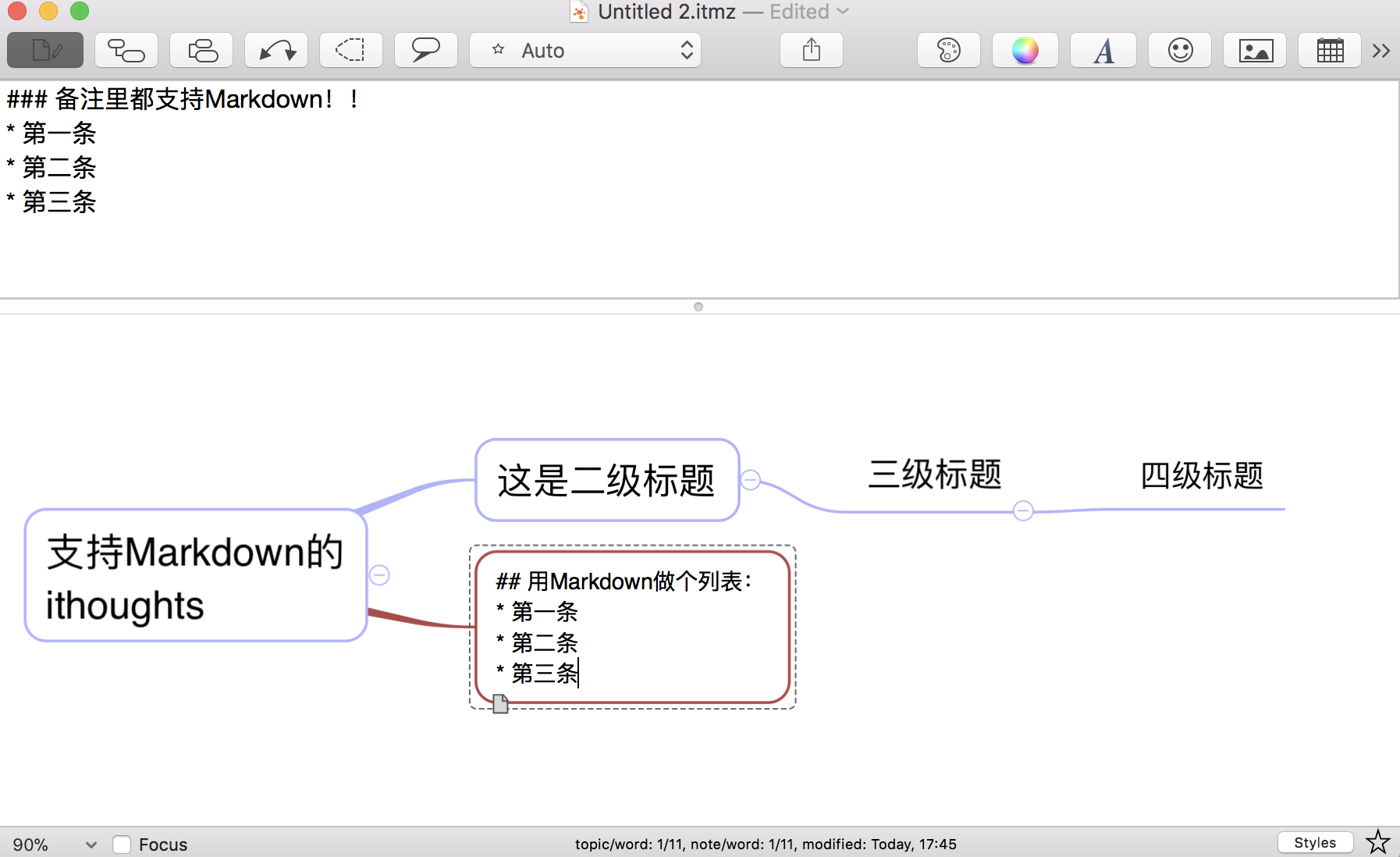
Task: Click the notes pane divider handle
Action: pyautogui.click(x=698, y=307)
